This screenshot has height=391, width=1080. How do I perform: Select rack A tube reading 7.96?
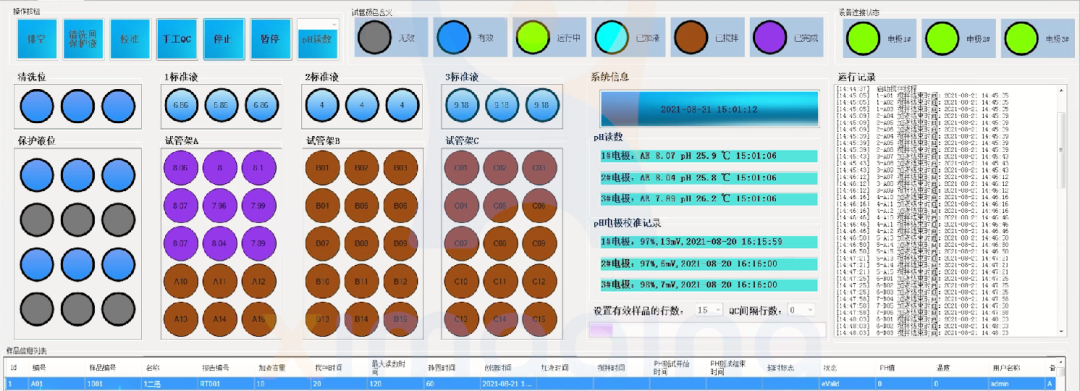220,206
